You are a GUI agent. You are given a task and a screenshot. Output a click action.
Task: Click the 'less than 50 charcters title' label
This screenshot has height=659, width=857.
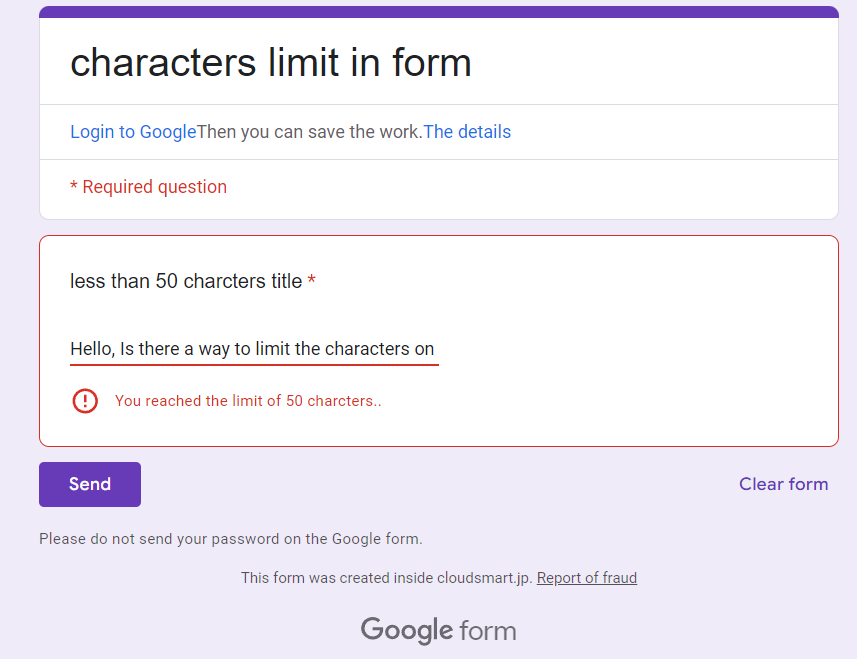pyautogui.click(x=185, y=282)
